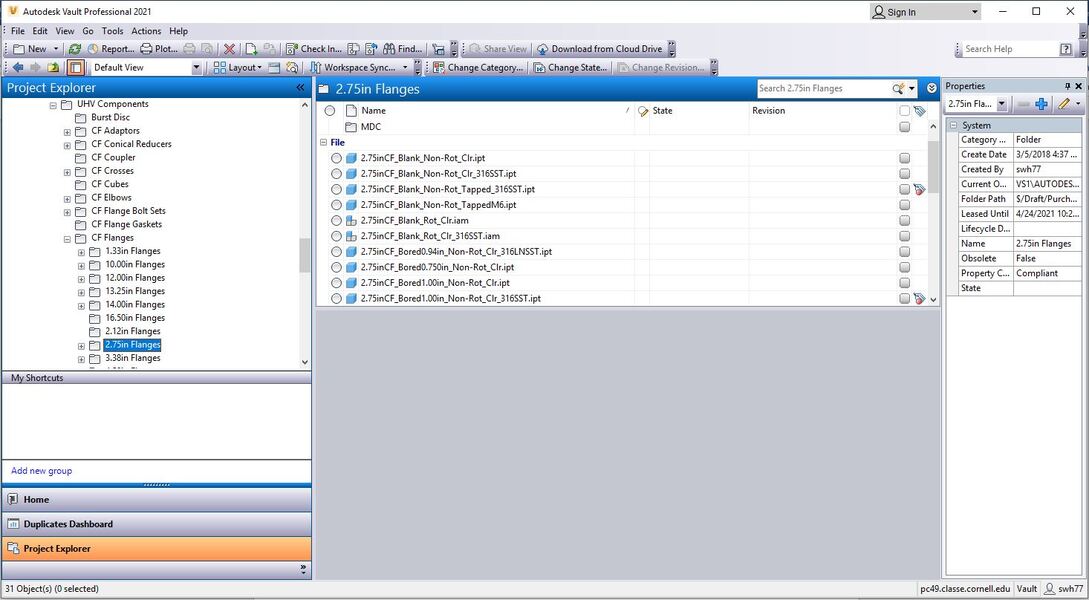Expand the 10.00in Flanges folder
Image resolution: width=1089 pixels, height=600 pixels.
coord(81,265)
